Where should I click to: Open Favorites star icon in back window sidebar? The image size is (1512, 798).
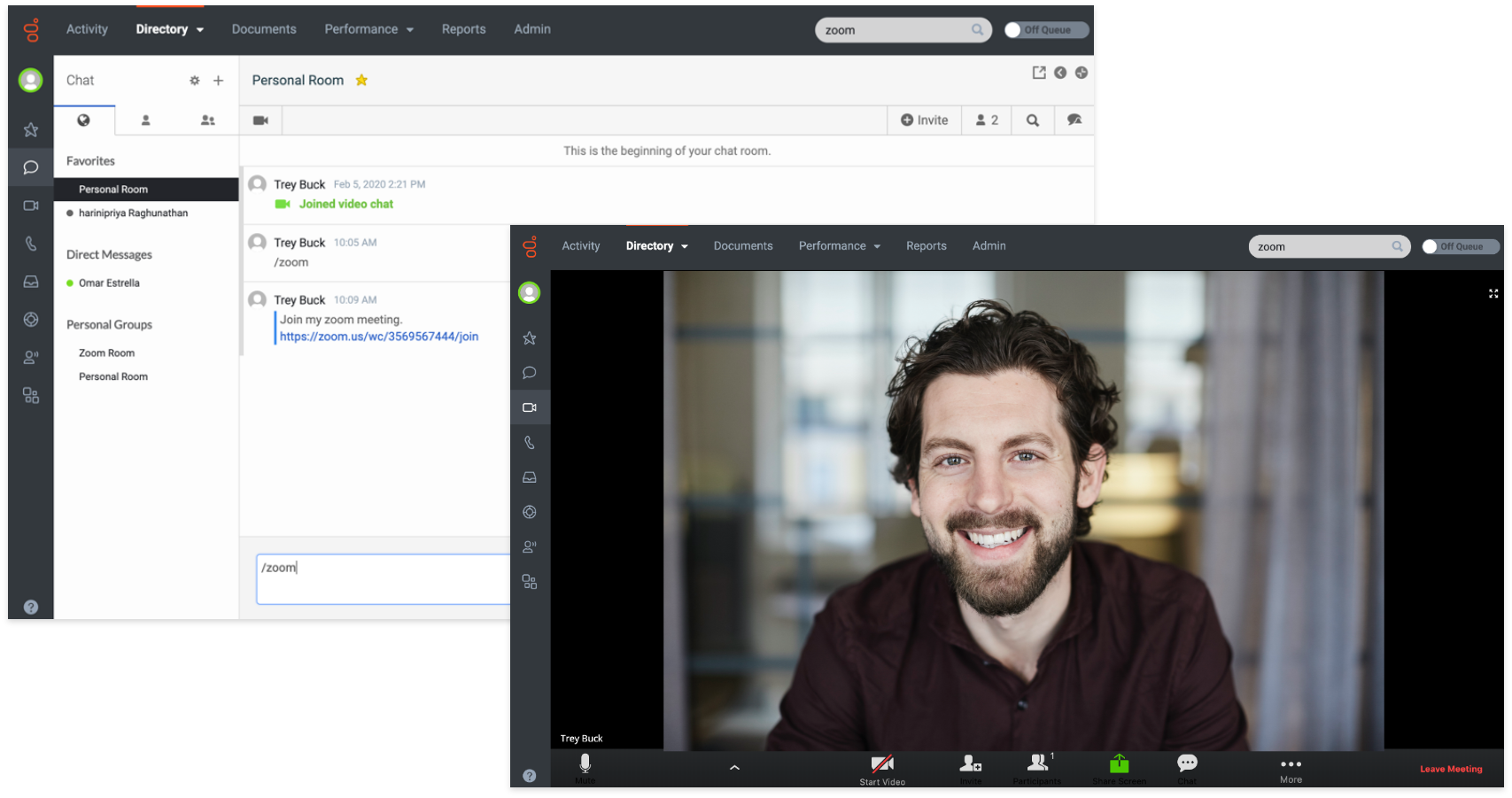coord(31,130)
